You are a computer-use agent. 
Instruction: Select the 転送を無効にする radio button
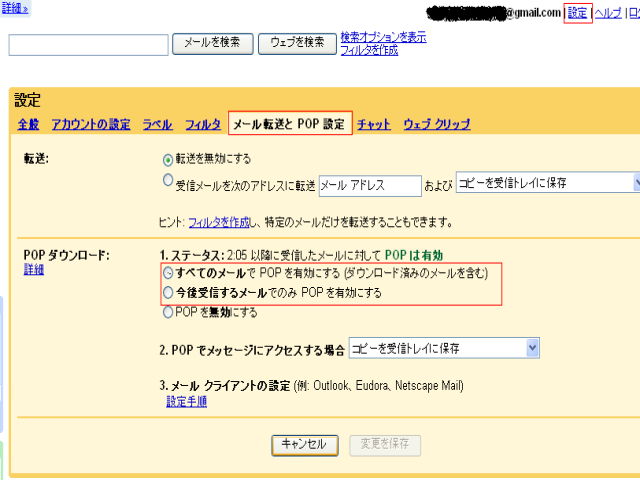tap(168, 159)
